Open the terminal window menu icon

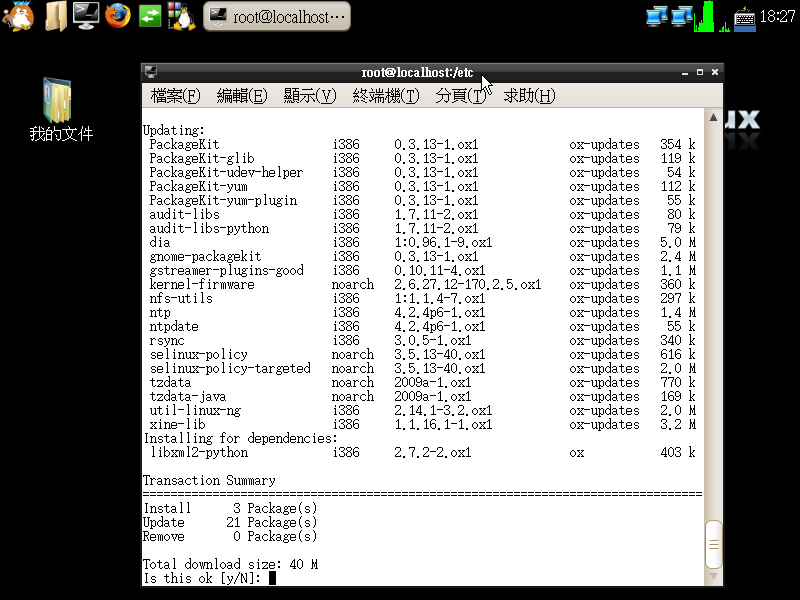pyautogui.click(x=150, y=72)
